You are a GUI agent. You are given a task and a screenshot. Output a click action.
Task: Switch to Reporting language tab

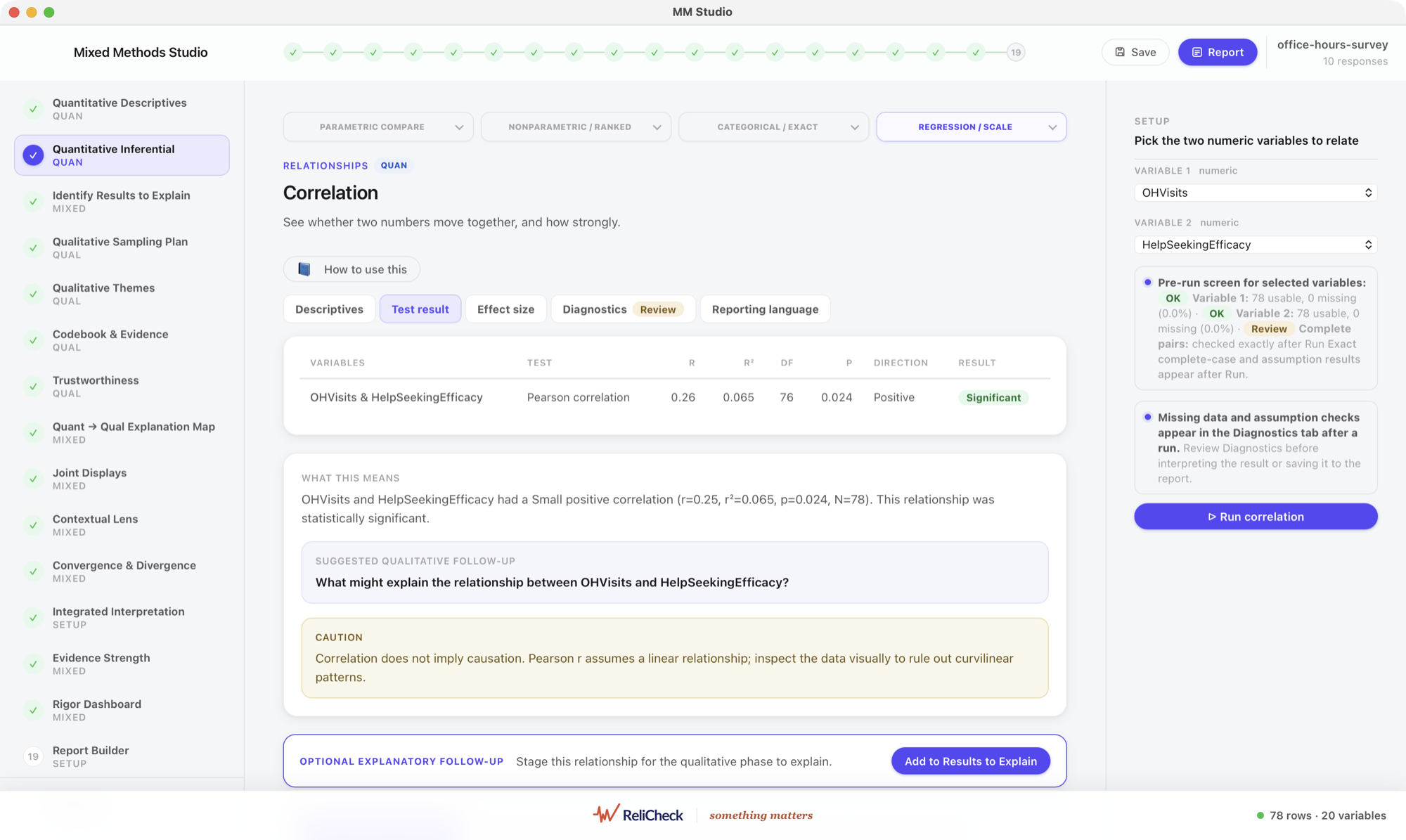[765, 309]
